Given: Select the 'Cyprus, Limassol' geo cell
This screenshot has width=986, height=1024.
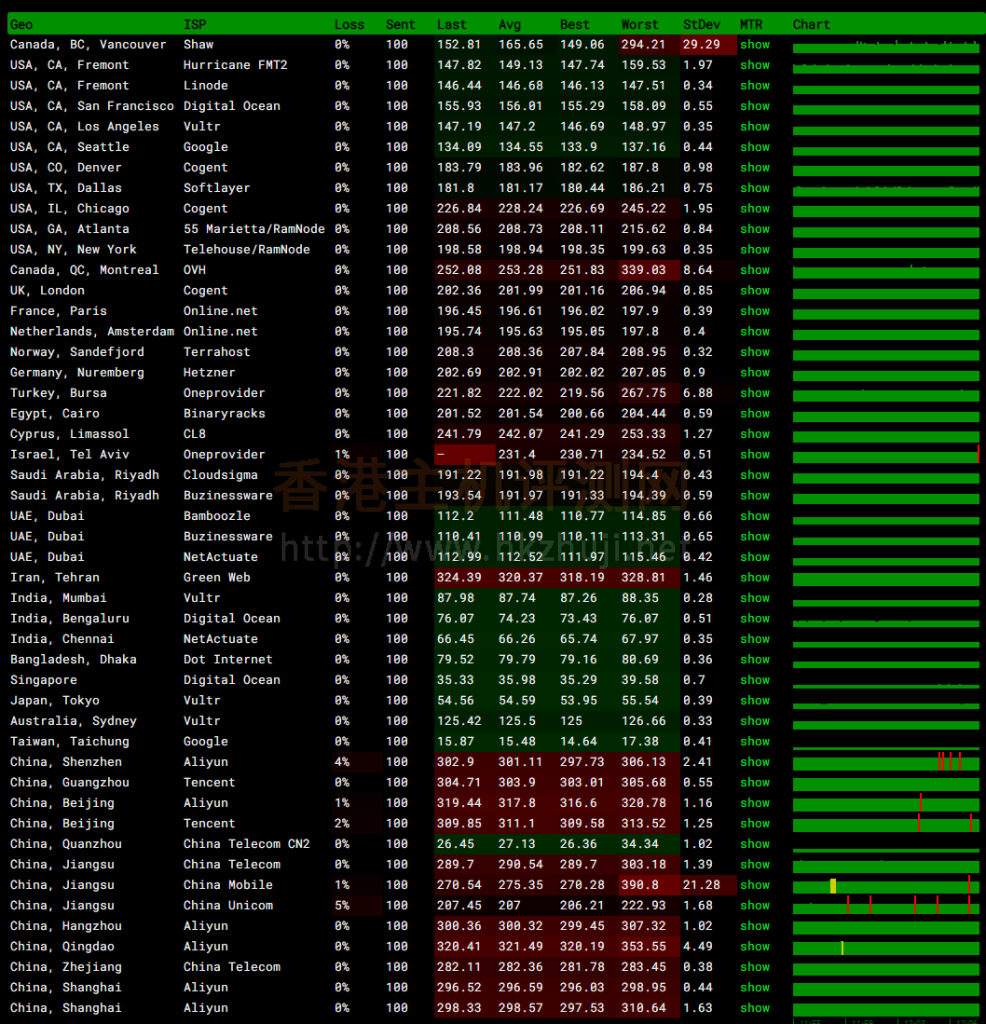Looking at the screenshot, I should pos(70,434).
